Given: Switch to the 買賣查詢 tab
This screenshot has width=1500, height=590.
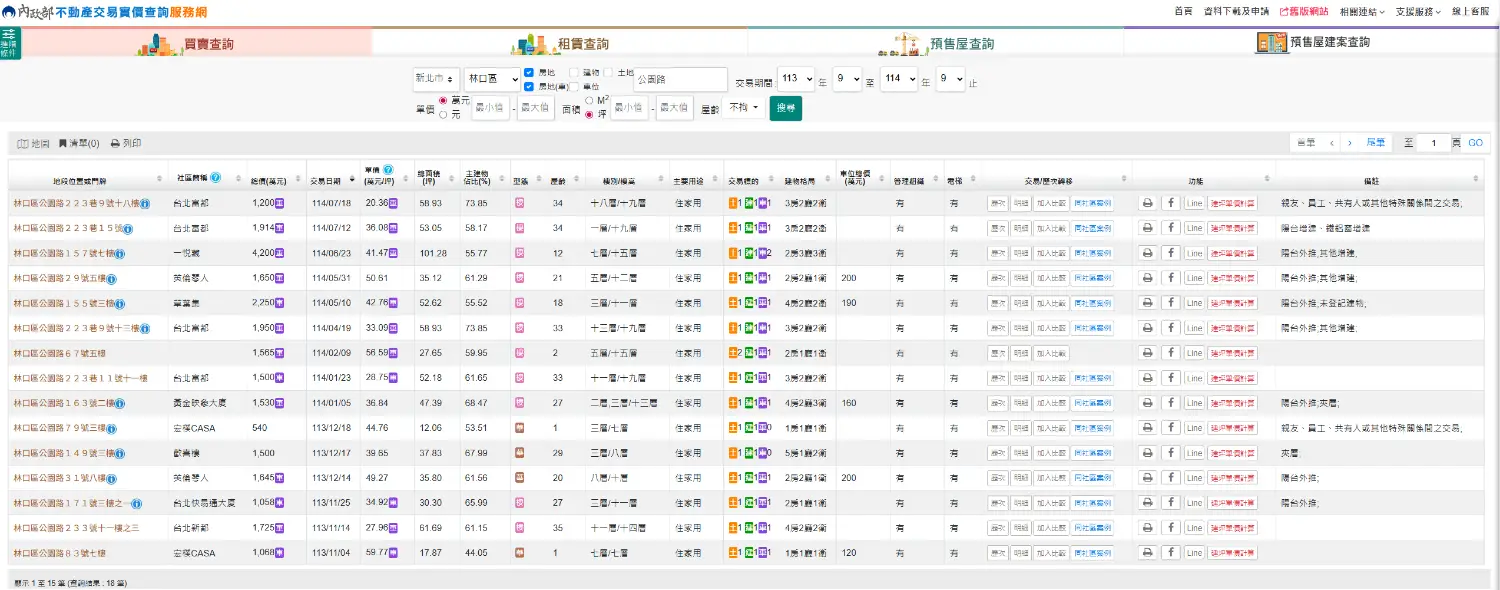Looking at the screenshot, I should coord(196,43).
